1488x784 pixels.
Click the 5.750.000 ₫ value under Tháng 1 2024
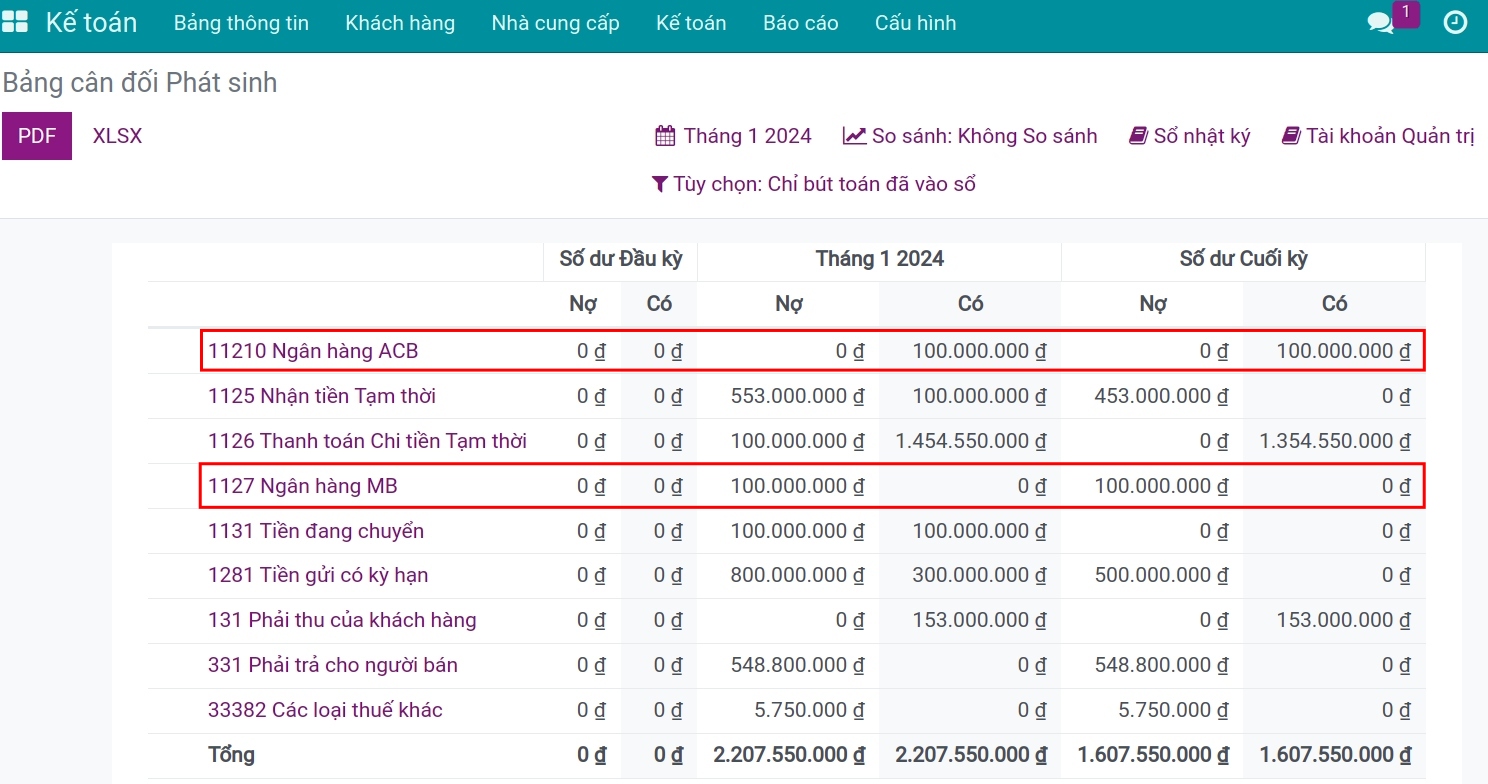pos(808,710)
